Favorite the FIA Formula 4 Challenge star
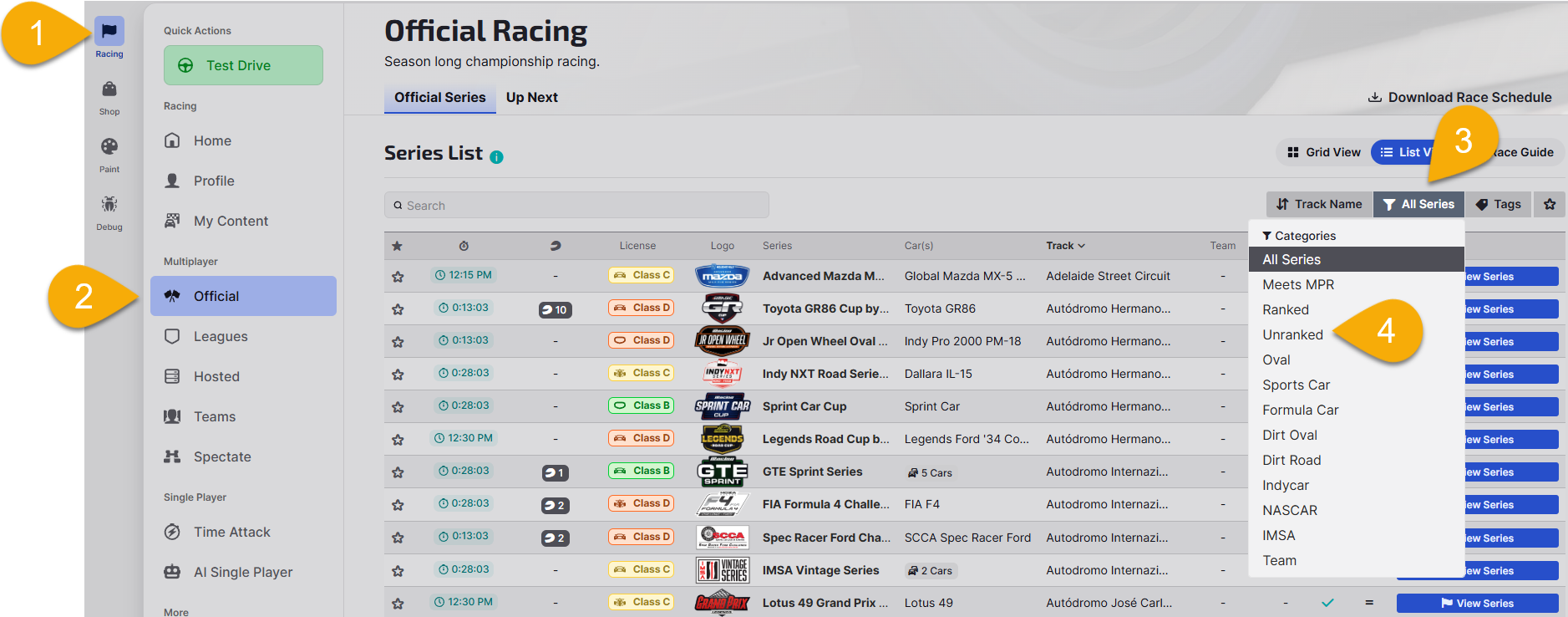The height and width of the screenshot is (617, 1568). [x=398, y=504]
